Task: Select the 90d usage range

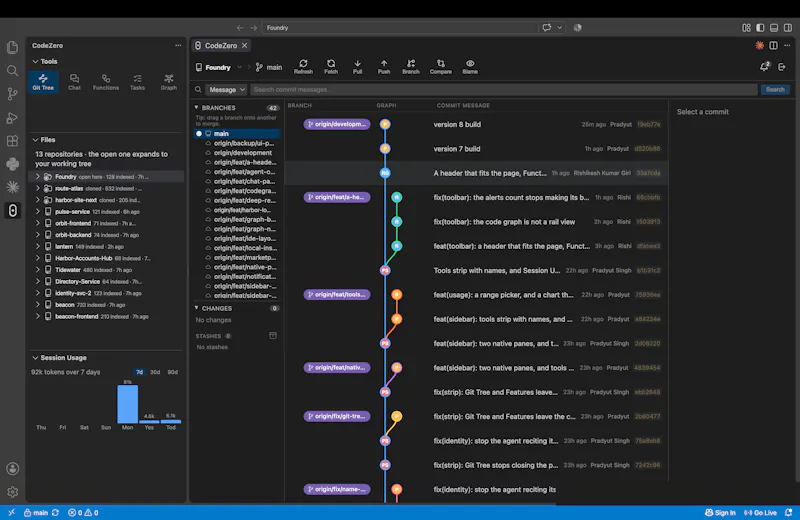Action: pos(173,372)
